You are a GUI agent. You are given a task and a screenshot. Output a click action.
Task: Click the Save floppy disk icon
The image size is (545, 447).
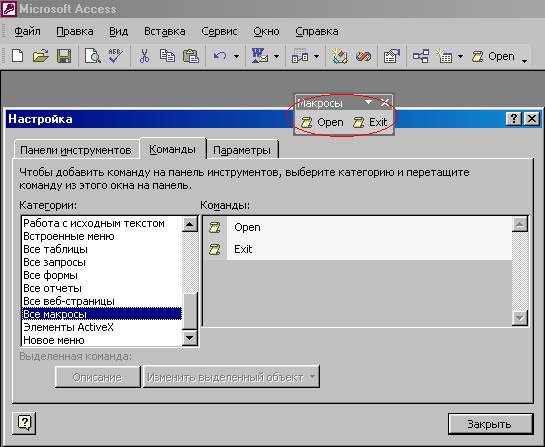(x=64, y=56)
